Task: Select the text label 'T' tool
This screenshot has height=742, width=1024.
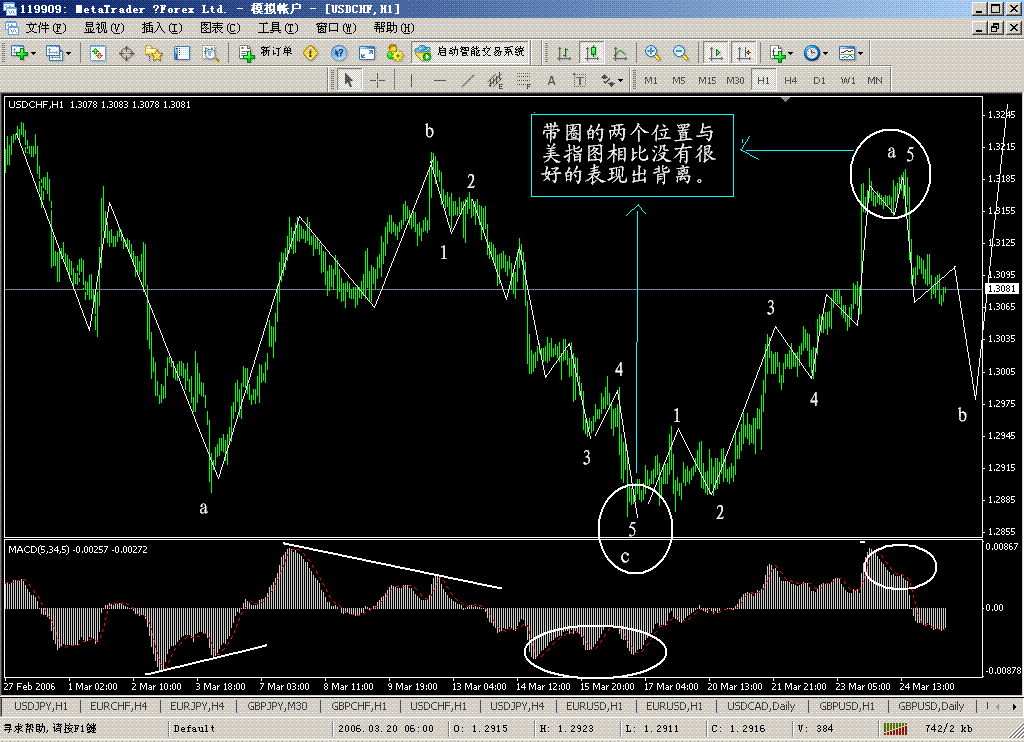Action: click(x=580, y=80)
